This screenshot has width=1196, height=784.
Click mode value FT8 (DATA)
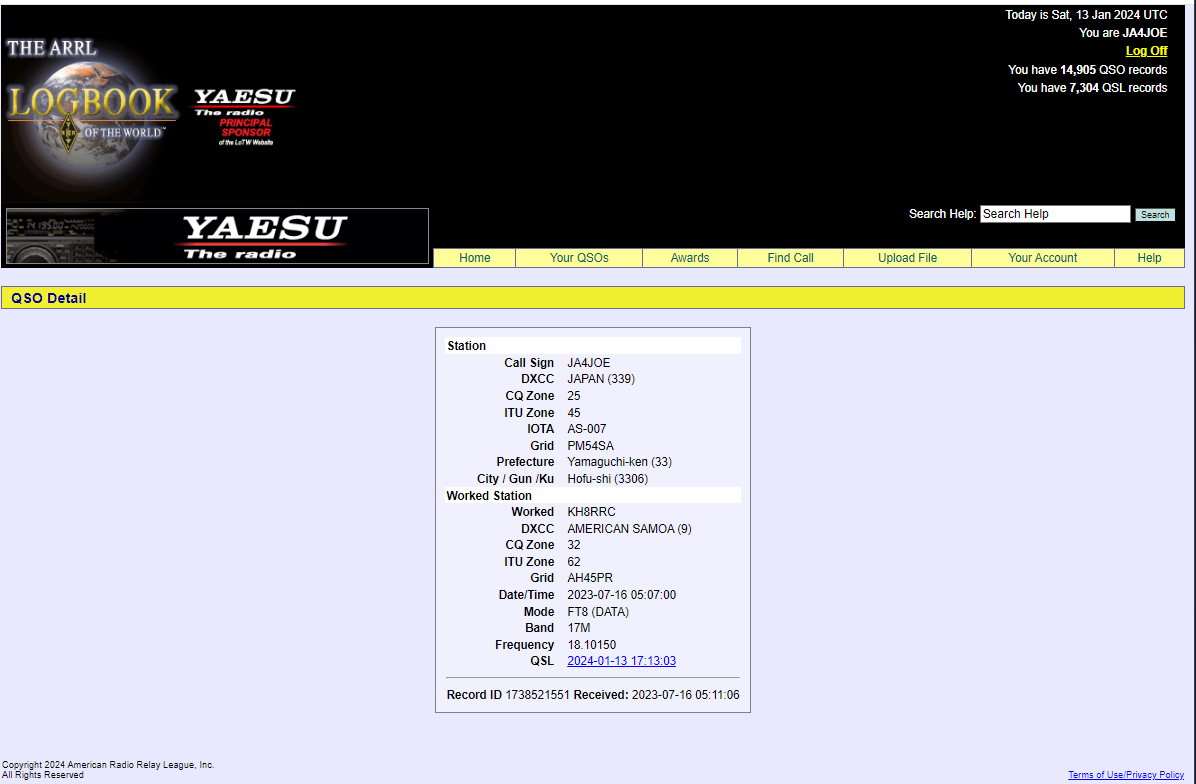(x=598, y=612)
